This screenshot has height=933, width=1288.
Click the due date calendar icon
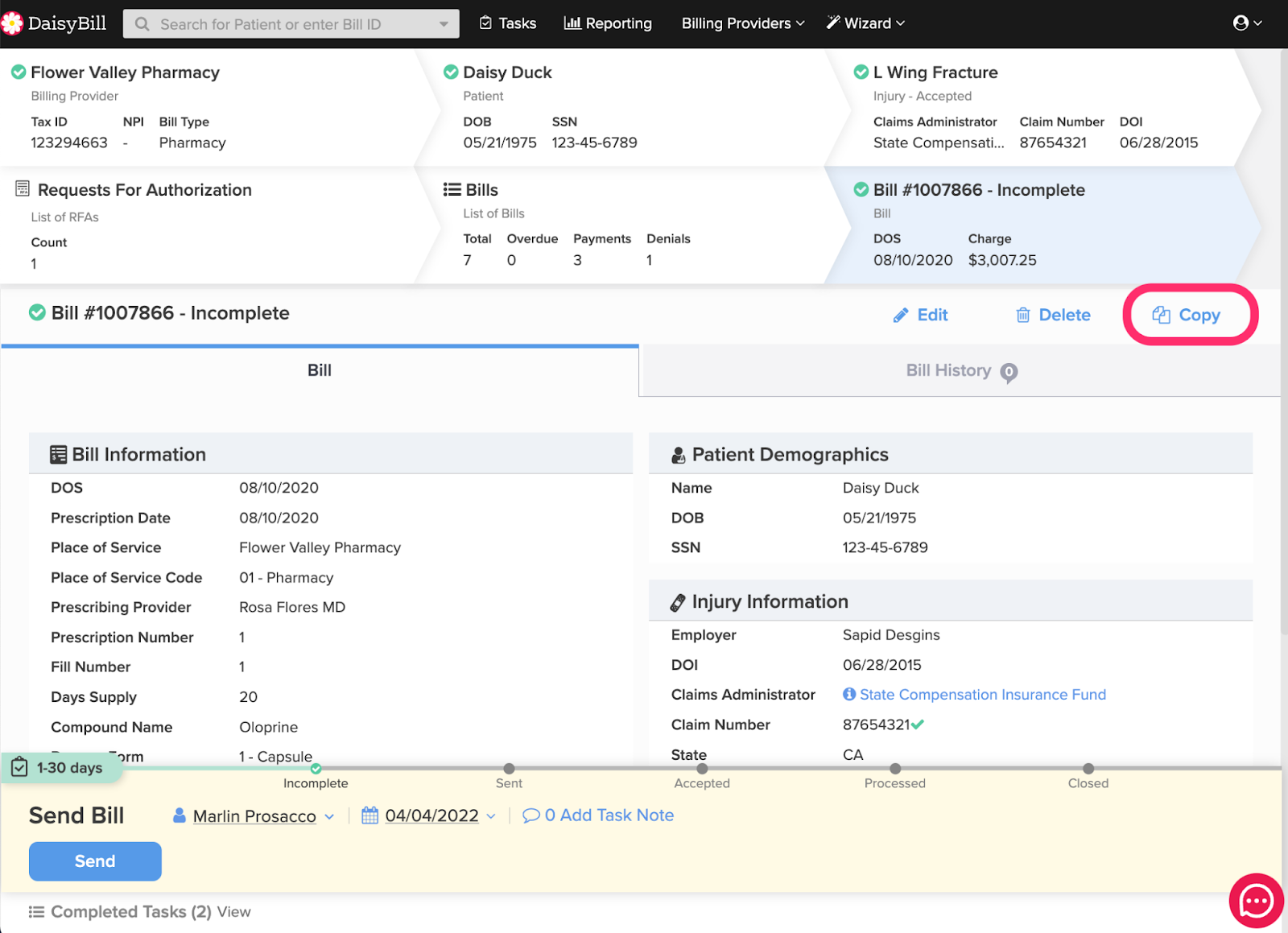[x=369, y=815]
